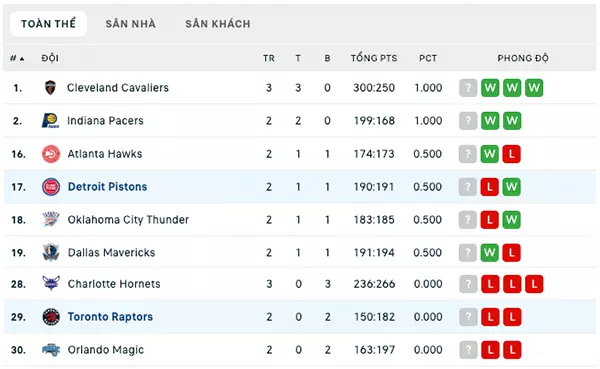The height and width of the screenshot is (369, 600).
Task: Click the Dallas Mavericks logo icon
Action: [51, 253]
